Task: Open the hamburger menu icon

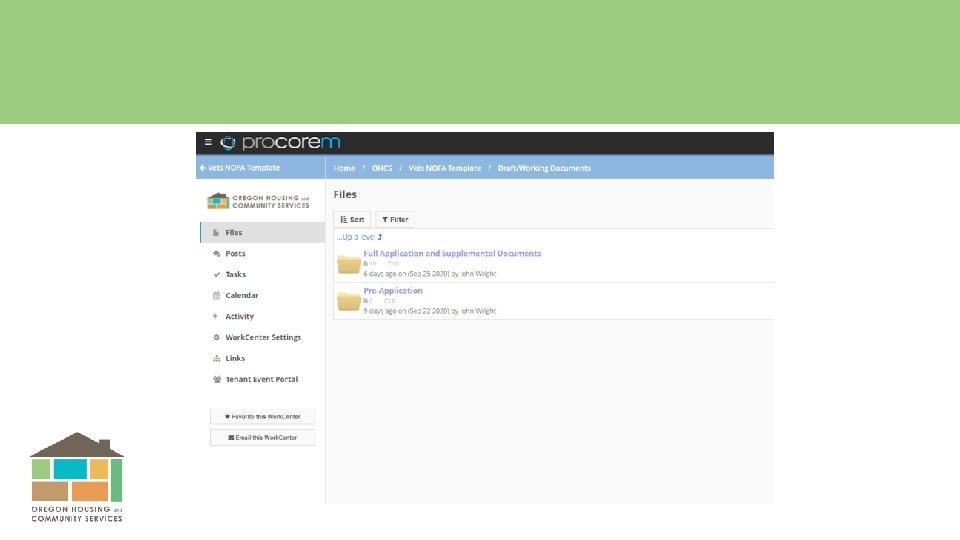Action: tap(208, 142)
